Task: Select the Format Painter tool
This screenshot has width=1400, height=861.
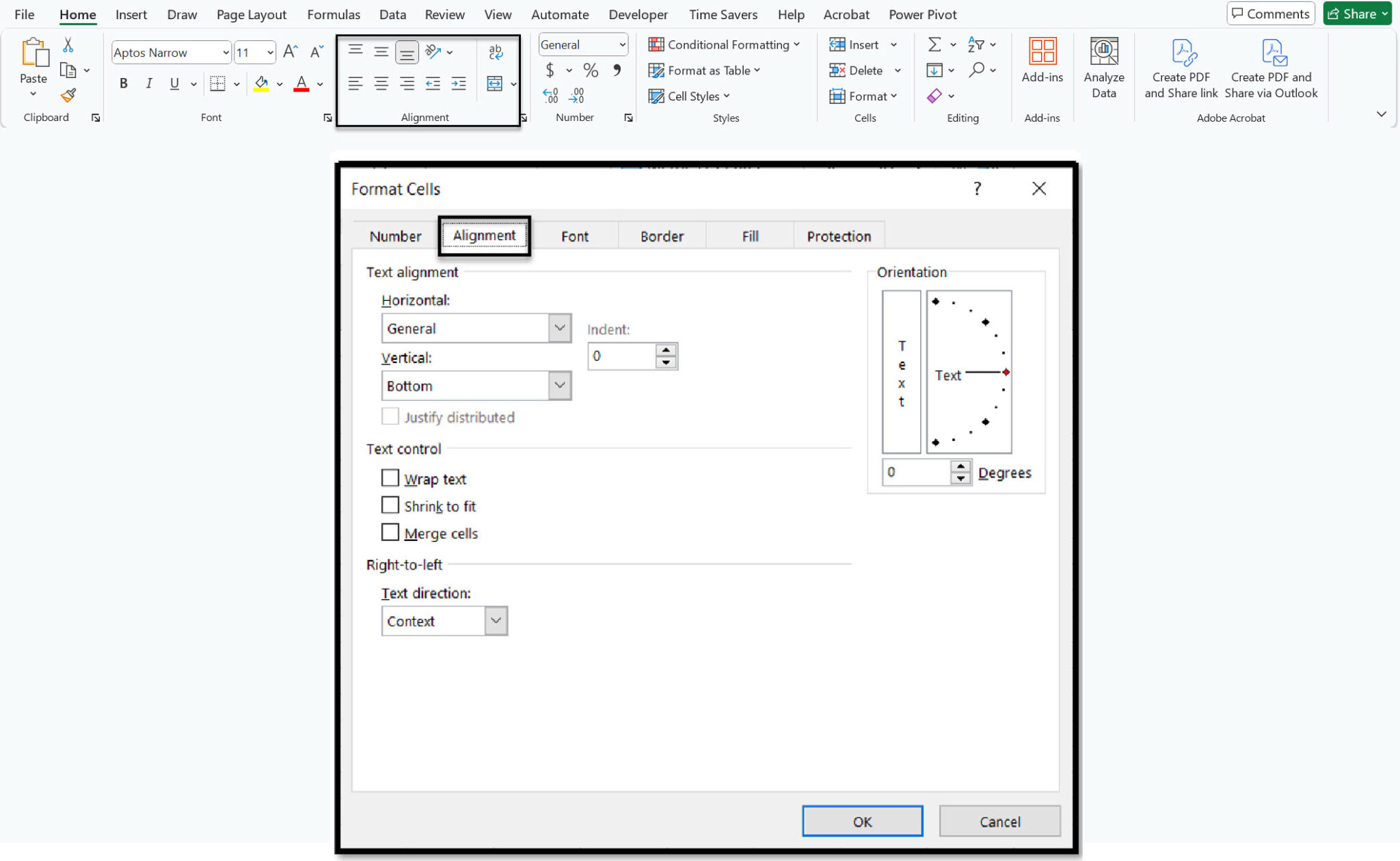Action: pos(68,96)
